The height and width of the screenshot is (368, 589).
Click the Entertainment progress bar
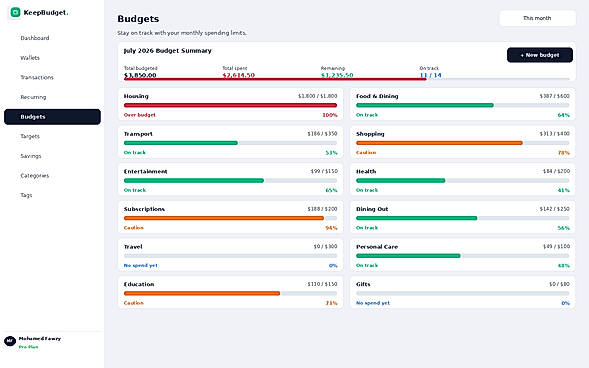click(230, 181)
